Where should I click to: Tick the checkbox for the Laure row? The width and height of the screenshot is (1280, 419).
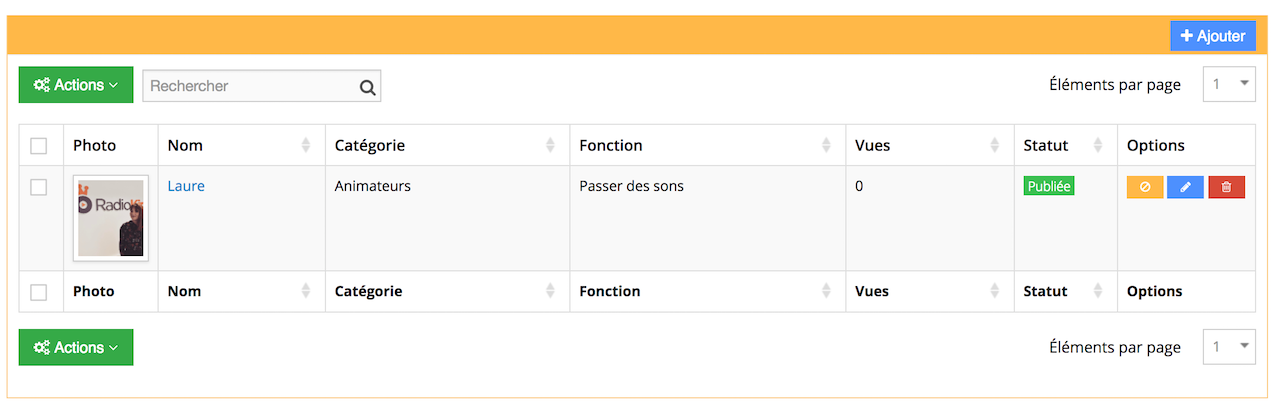pos(39,187)
